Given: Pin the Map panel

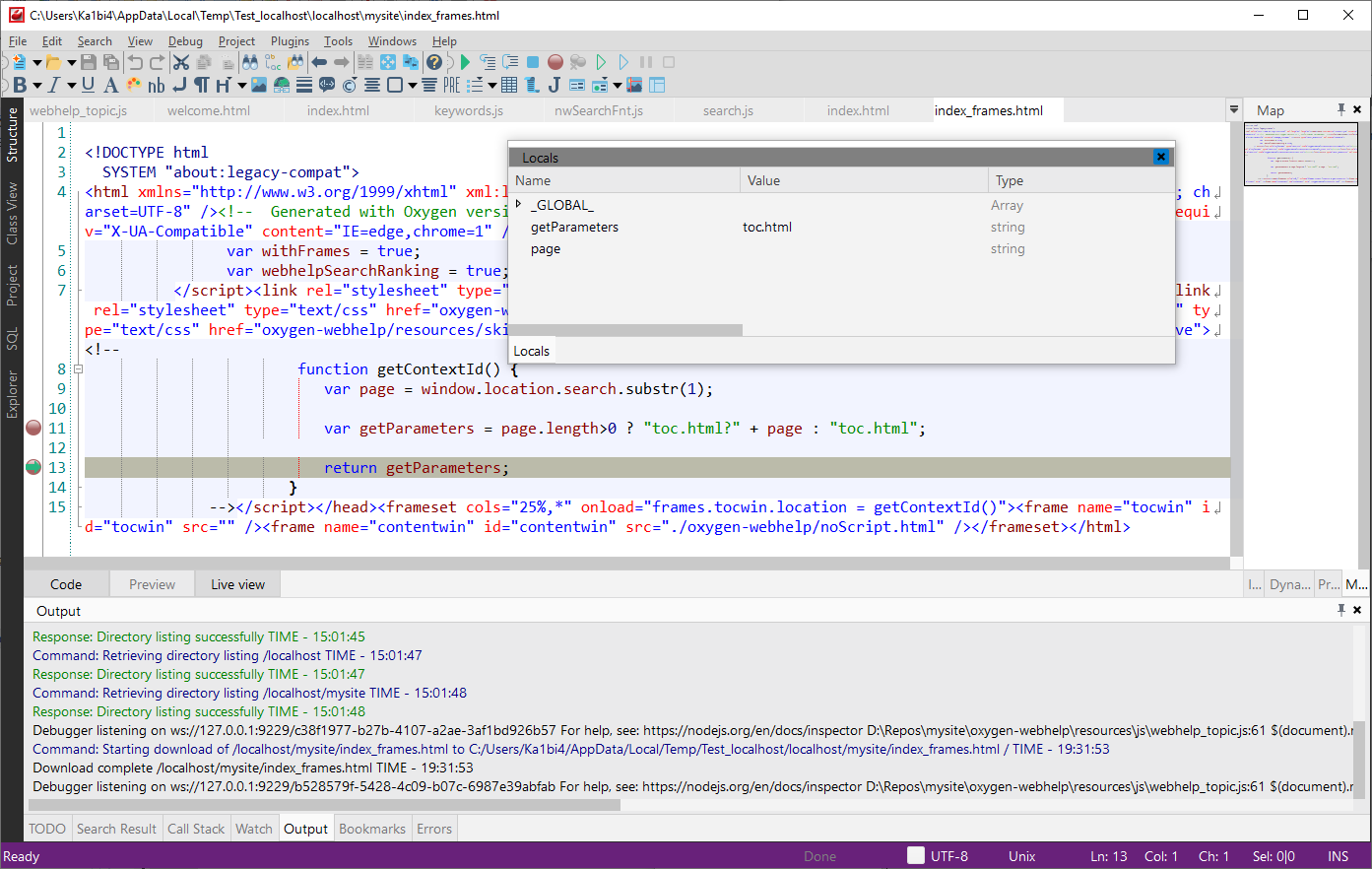Looking at the screenshot, I should tap(1340, 109).
